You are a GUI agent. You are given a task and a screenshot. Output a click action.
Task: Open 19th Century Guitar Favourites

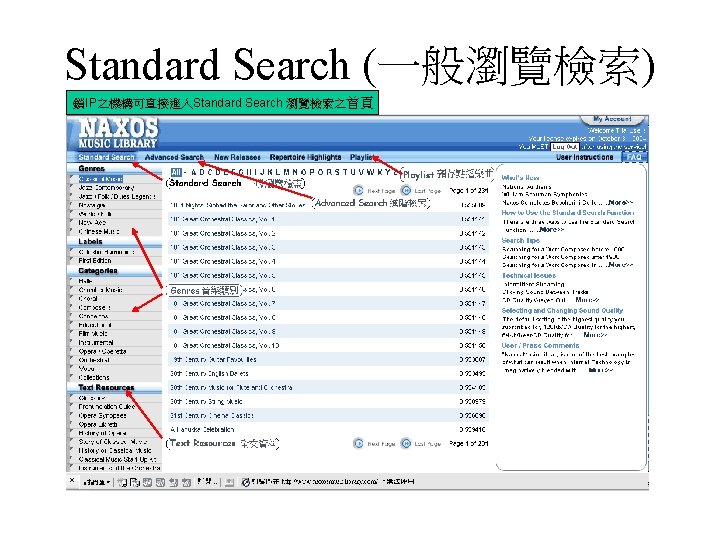pos(215,360)
